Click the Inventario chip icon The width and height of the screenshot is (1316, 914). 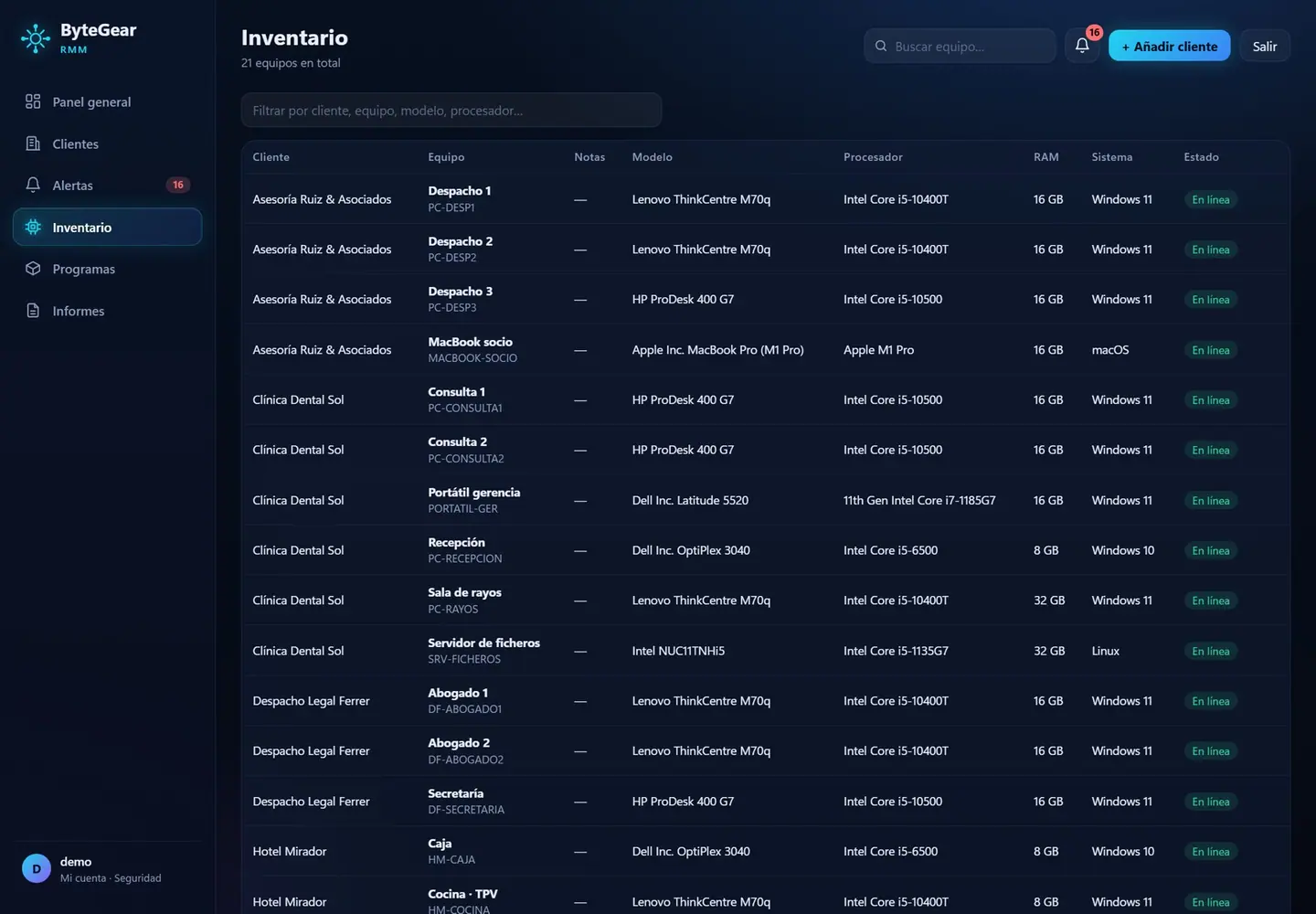pyautogui.click(x=33, y=227)
